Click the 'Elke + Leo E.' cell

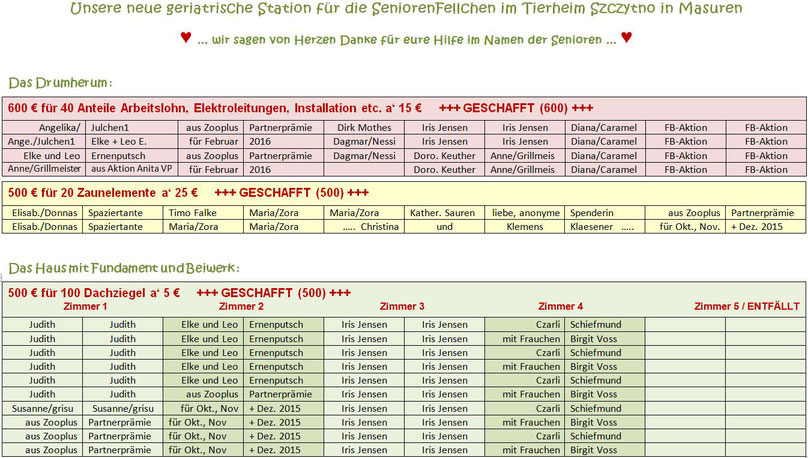click(x=119, y=142)
